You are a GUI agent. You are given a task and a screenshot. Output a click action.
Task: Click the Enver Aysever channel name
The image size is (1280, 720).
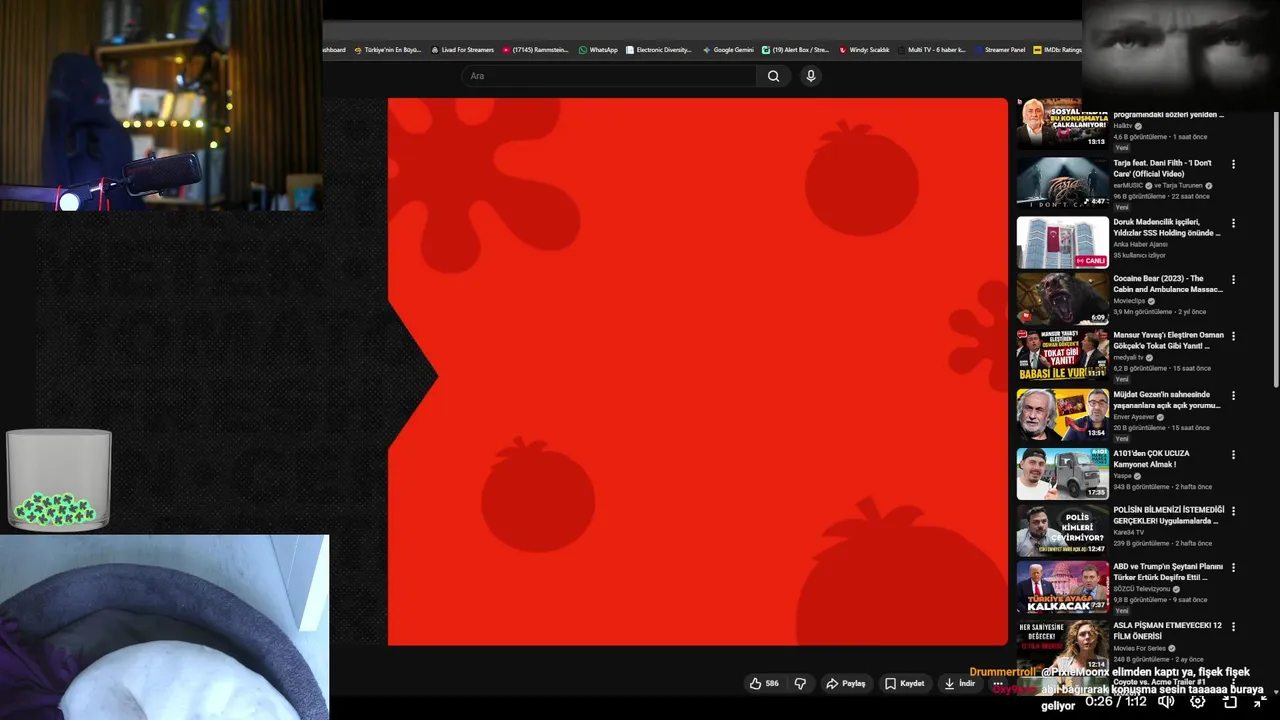point(1134,417)
